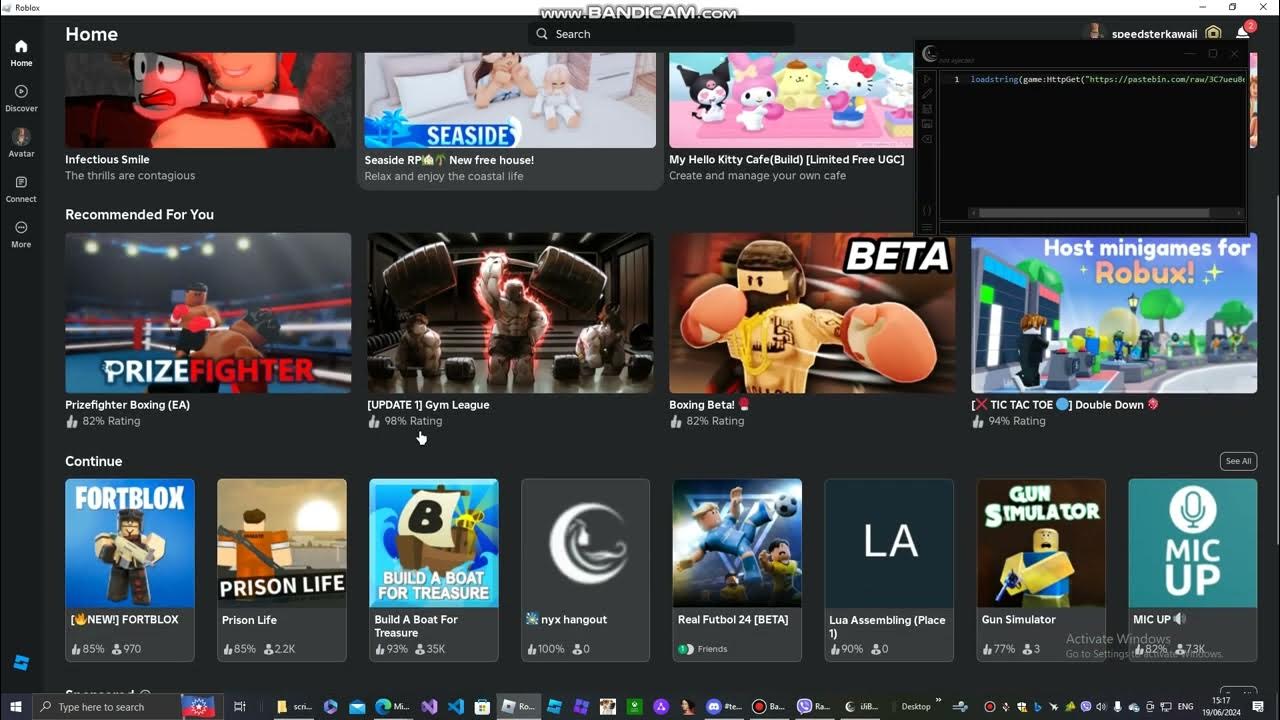Click the 'Infectious Smile' title link

point(107,159)
